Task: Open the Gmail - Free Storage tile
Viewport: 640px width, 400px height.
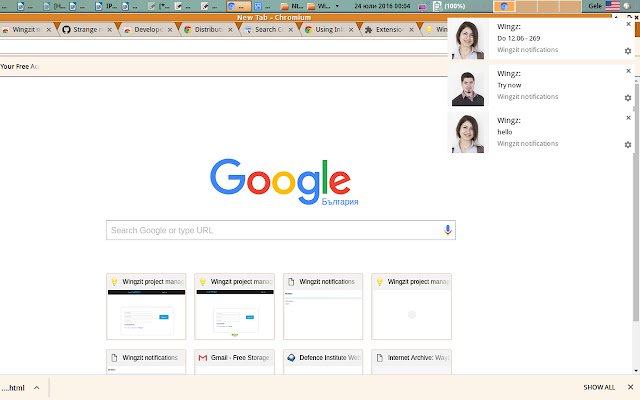Action: [x=234, y=362]
